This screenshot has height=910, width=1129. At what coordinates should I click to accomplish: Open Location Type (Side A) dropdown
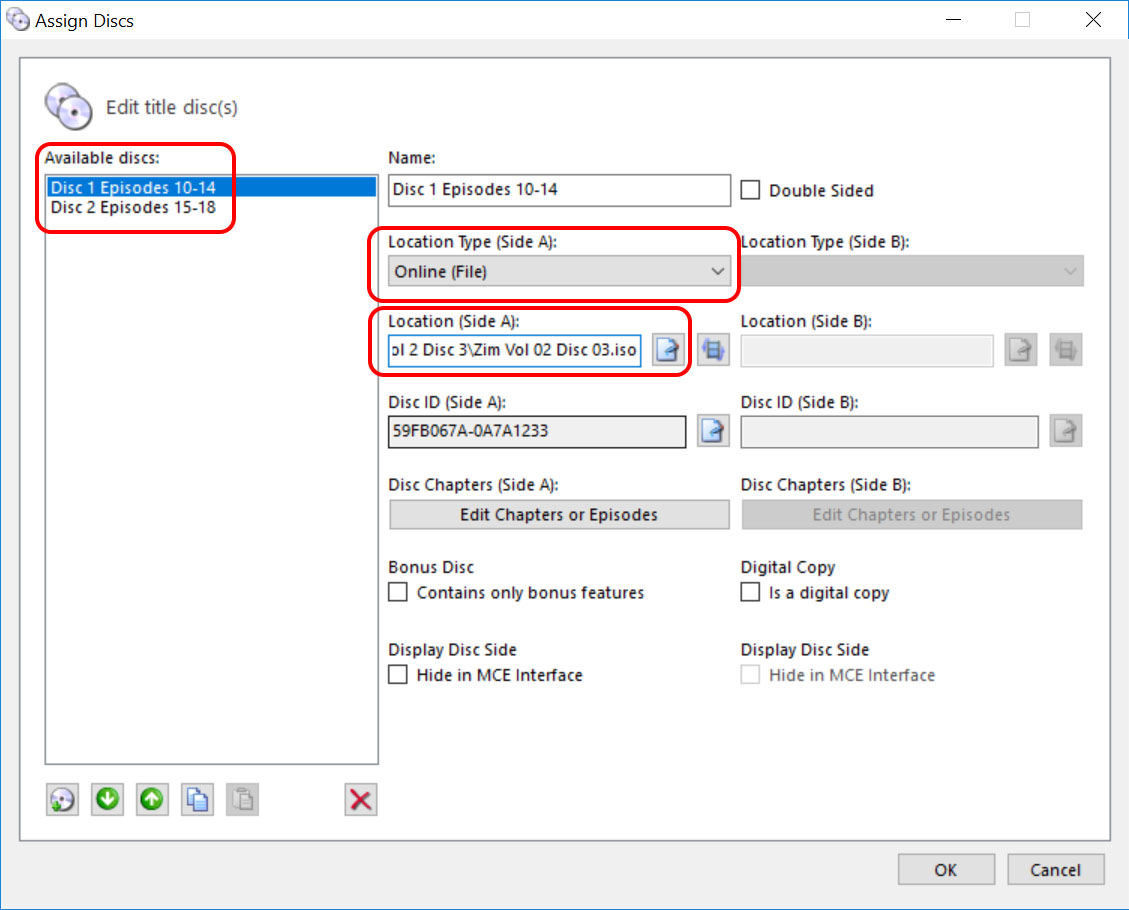pos(559,271)
